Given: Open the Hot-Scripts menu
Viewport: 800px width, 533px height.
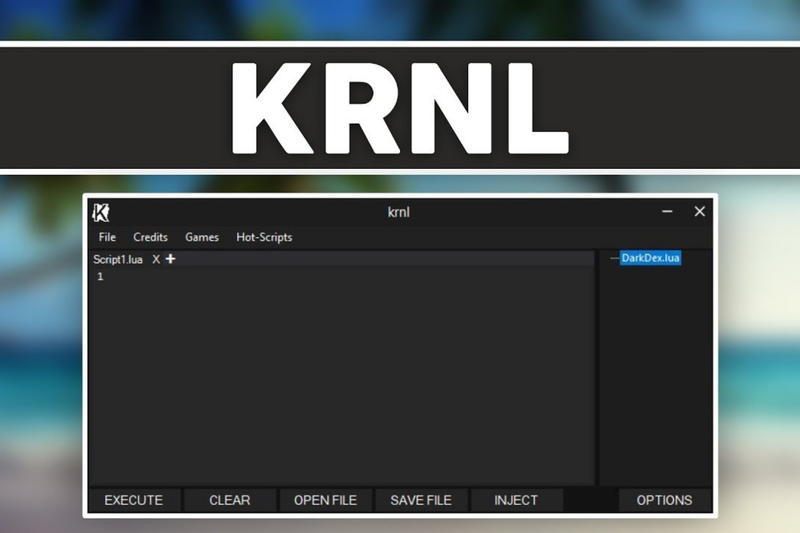Looking at the screenshot, I should [x=264, y=237].
